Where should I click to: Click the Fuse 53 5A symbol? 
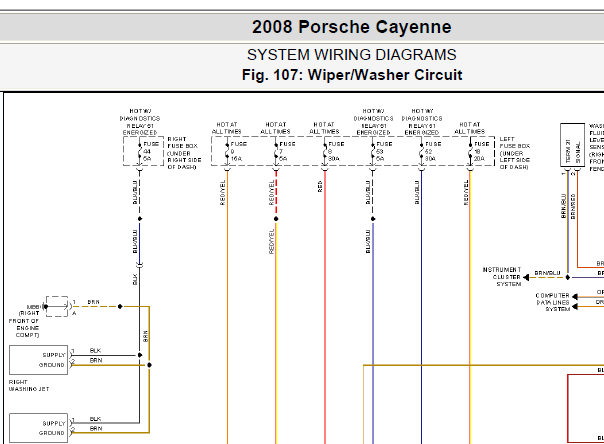click(x=373, y=151)
